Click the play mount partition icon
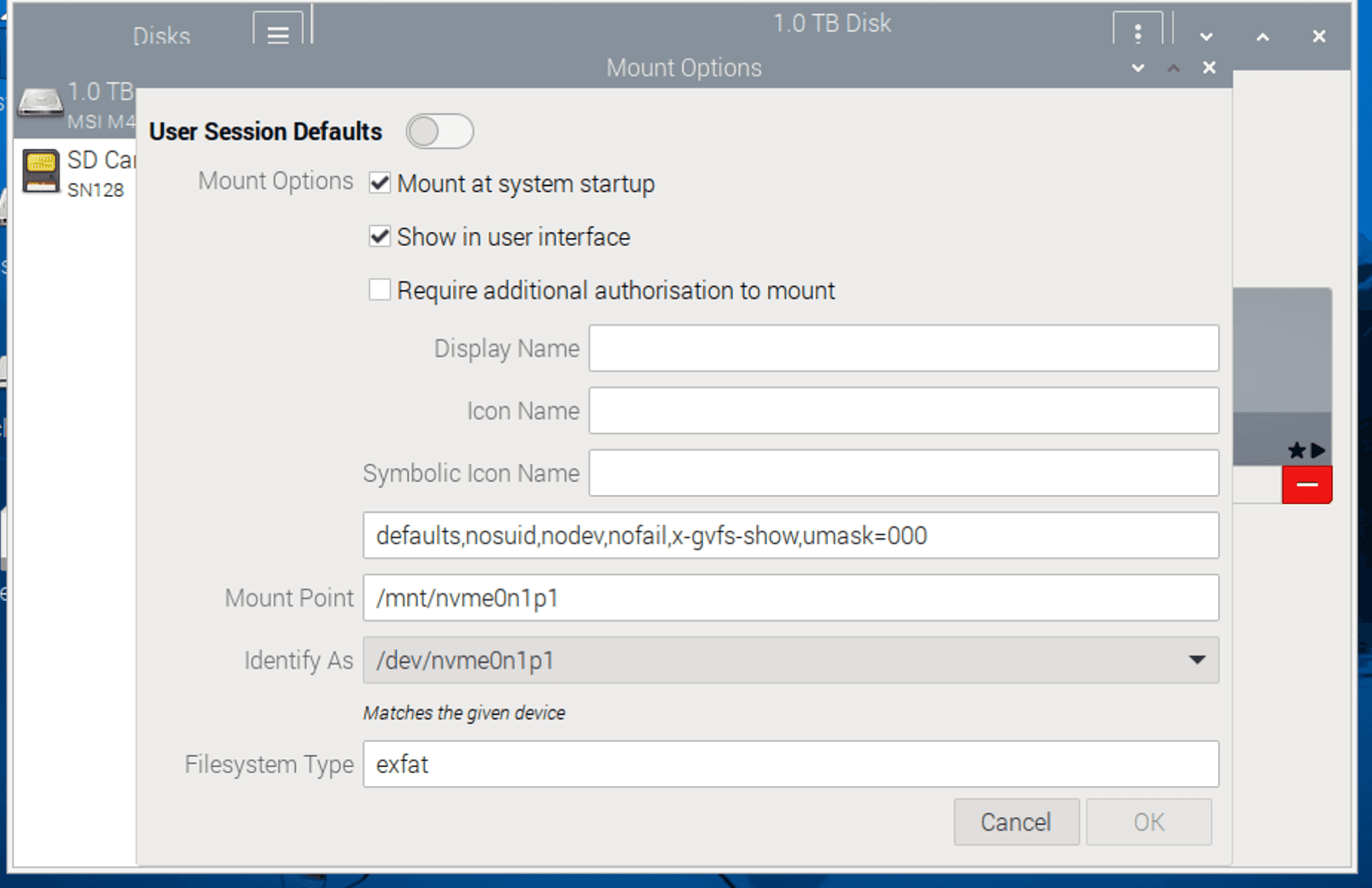Image resolution: width=1372 pixels, height=888 pixels. (1318, 450)
